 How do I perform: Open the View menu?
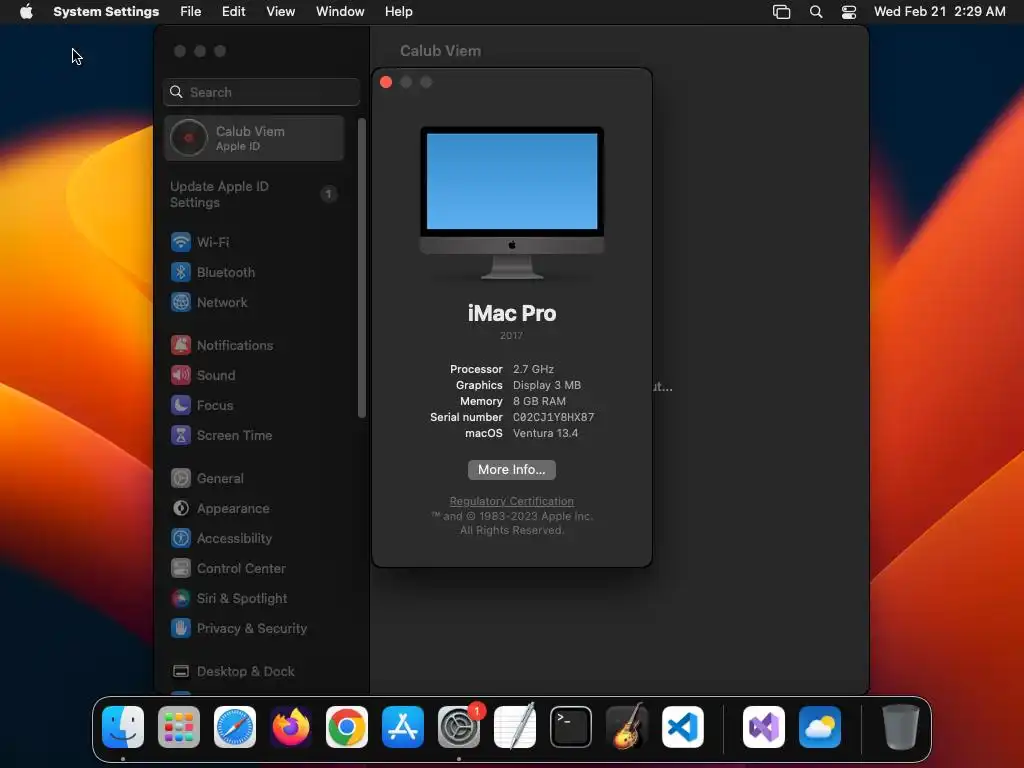281,12
